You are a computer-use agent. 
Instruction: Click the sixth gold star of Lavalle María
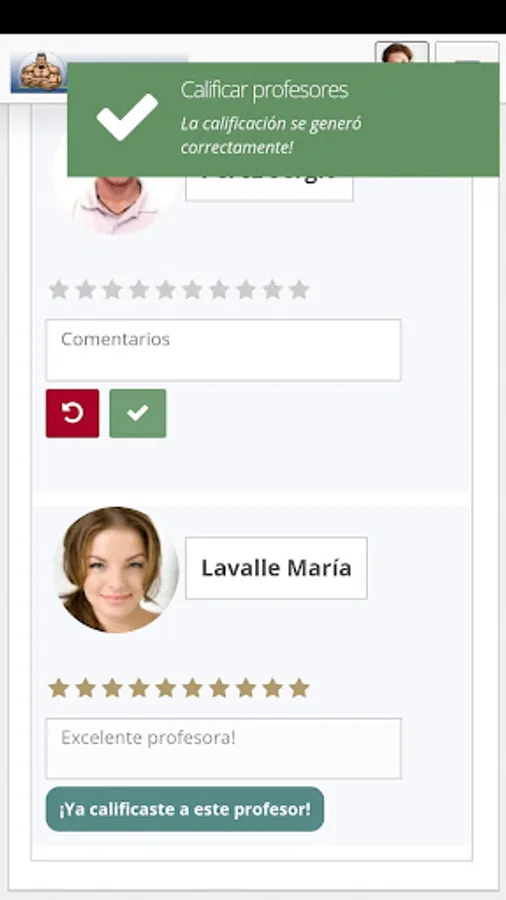click(x=192, y=688)
